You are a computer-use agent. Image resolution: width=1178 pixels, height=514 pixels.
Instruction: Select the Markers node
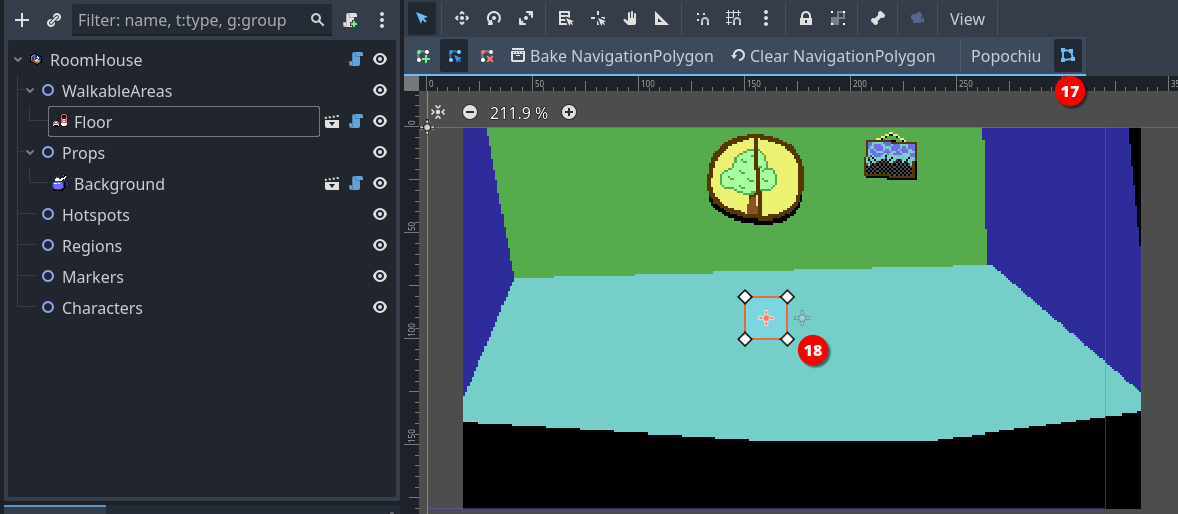[92, 277]
